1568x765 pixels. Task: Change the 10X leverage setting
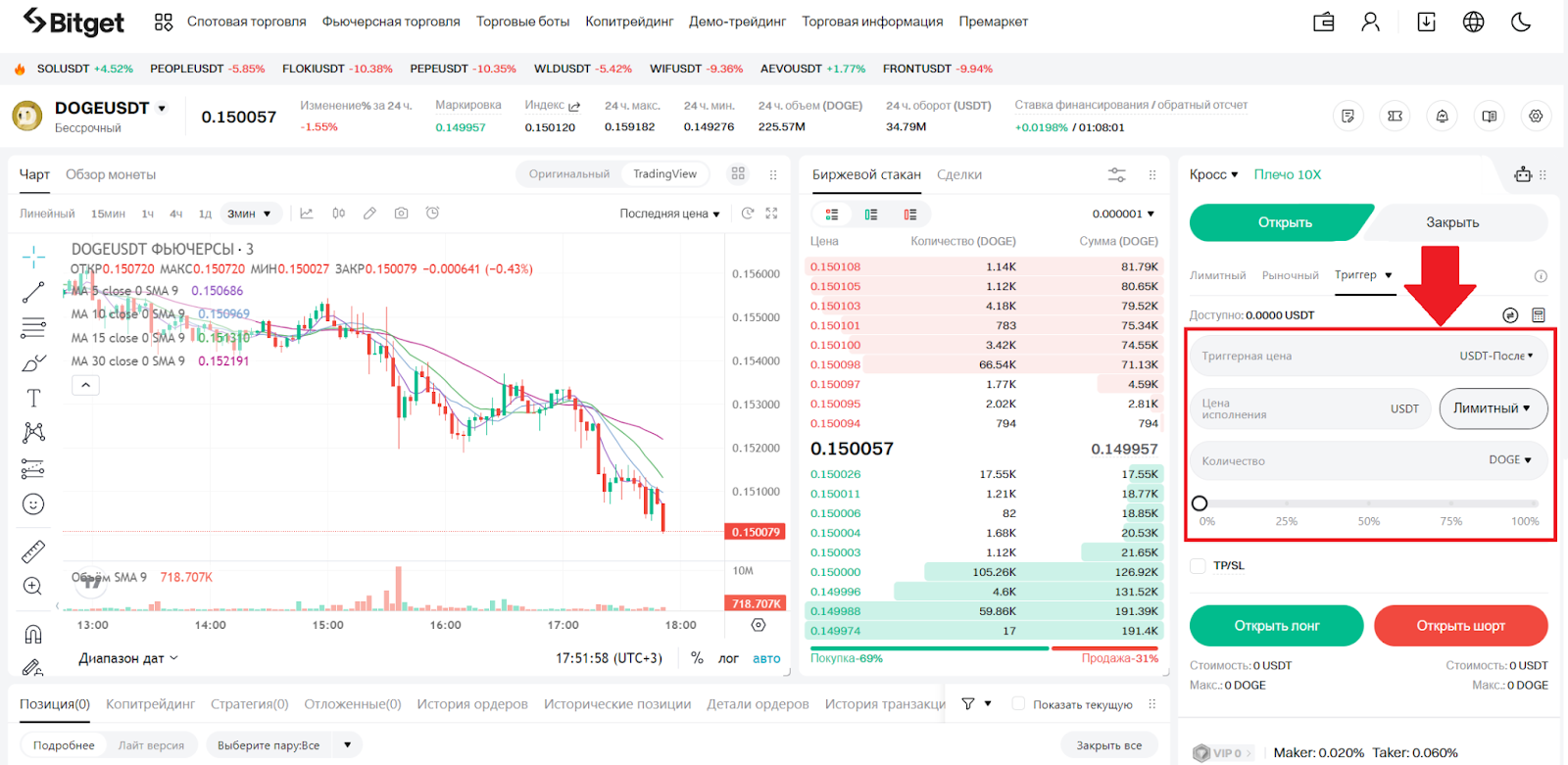1288,174
